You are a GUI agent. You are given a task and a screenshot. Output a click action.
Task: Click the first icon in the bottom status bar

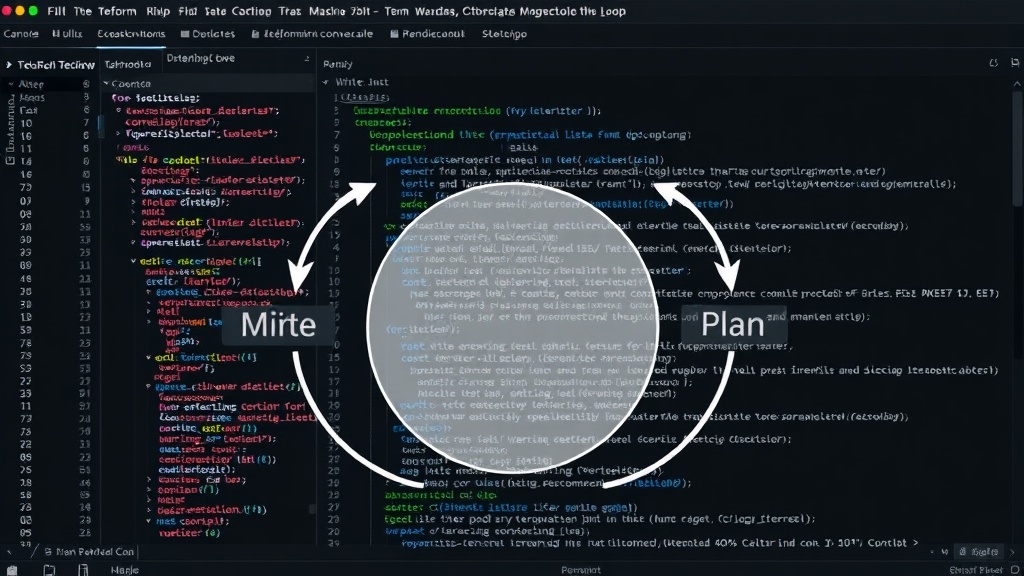pyautogui.click(x=12, y=570)
